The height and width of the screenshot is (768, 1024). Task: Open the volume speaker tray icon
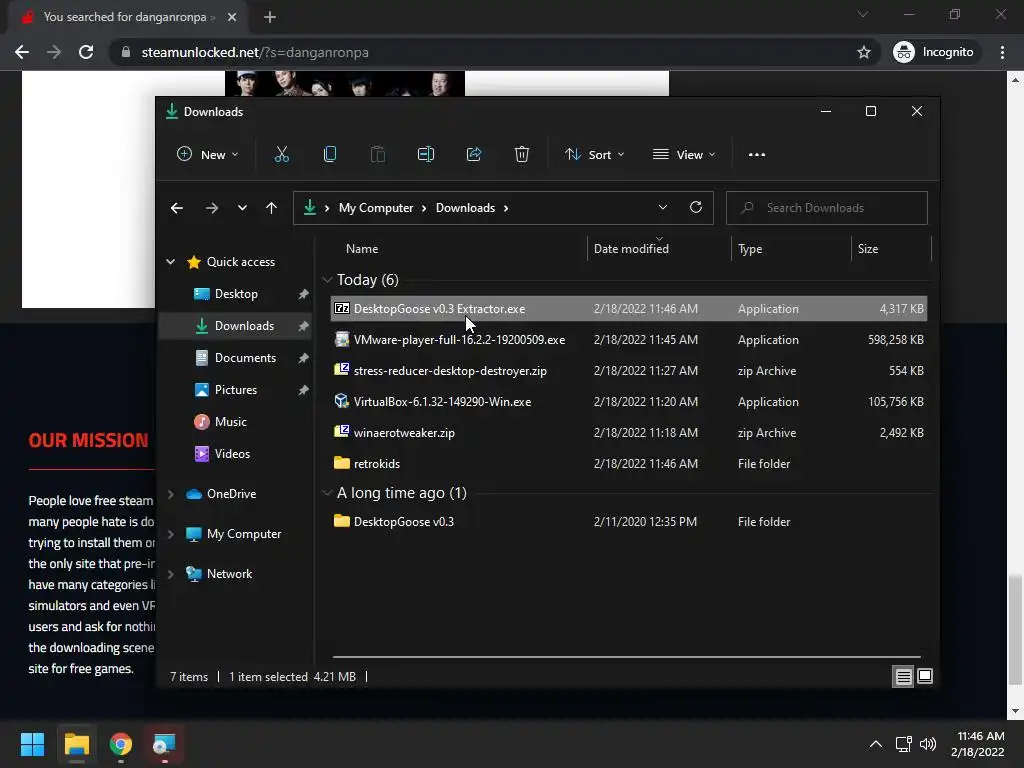pyautogui.click(x=927, y=744)
